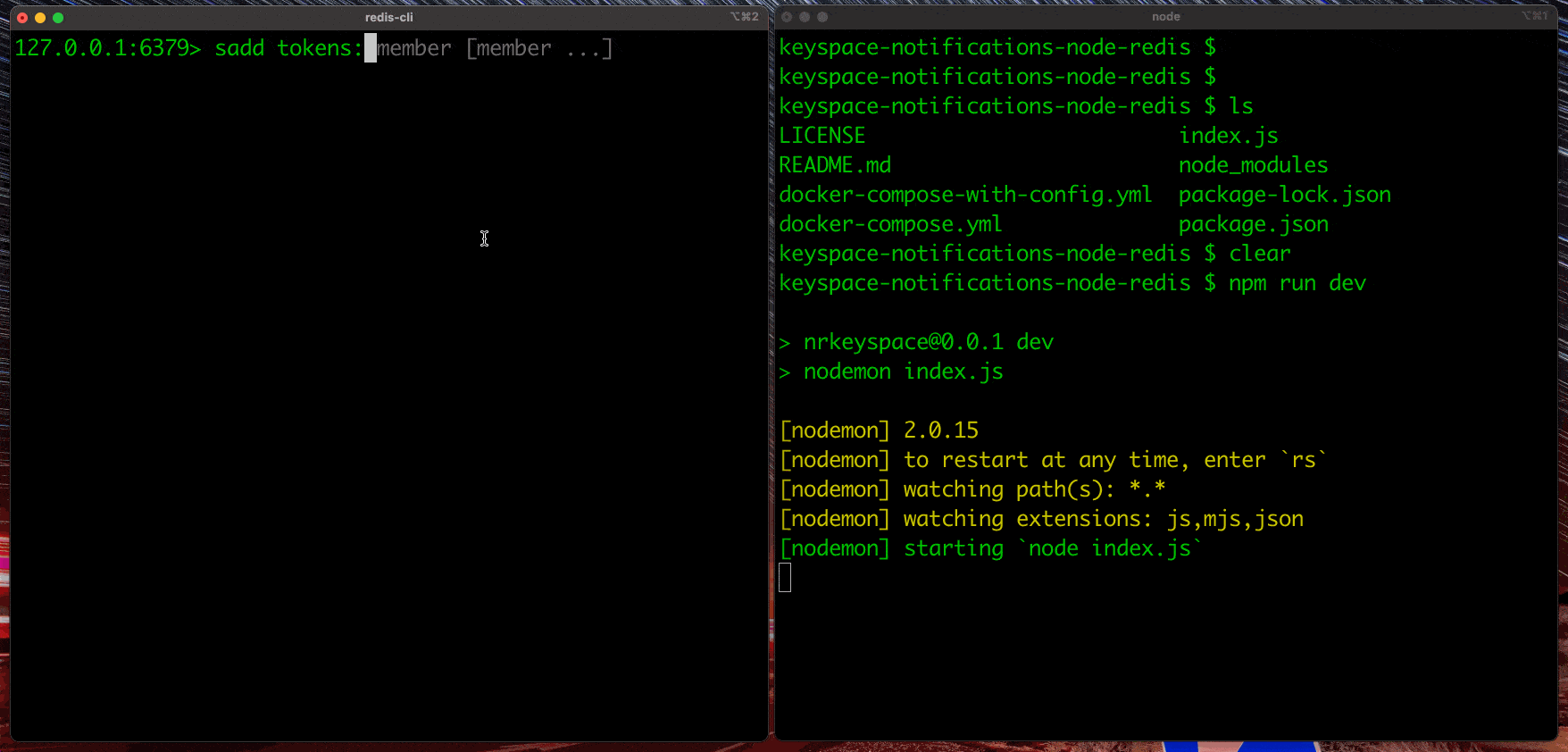Click 'watching path(s): *.*' line

972,489
